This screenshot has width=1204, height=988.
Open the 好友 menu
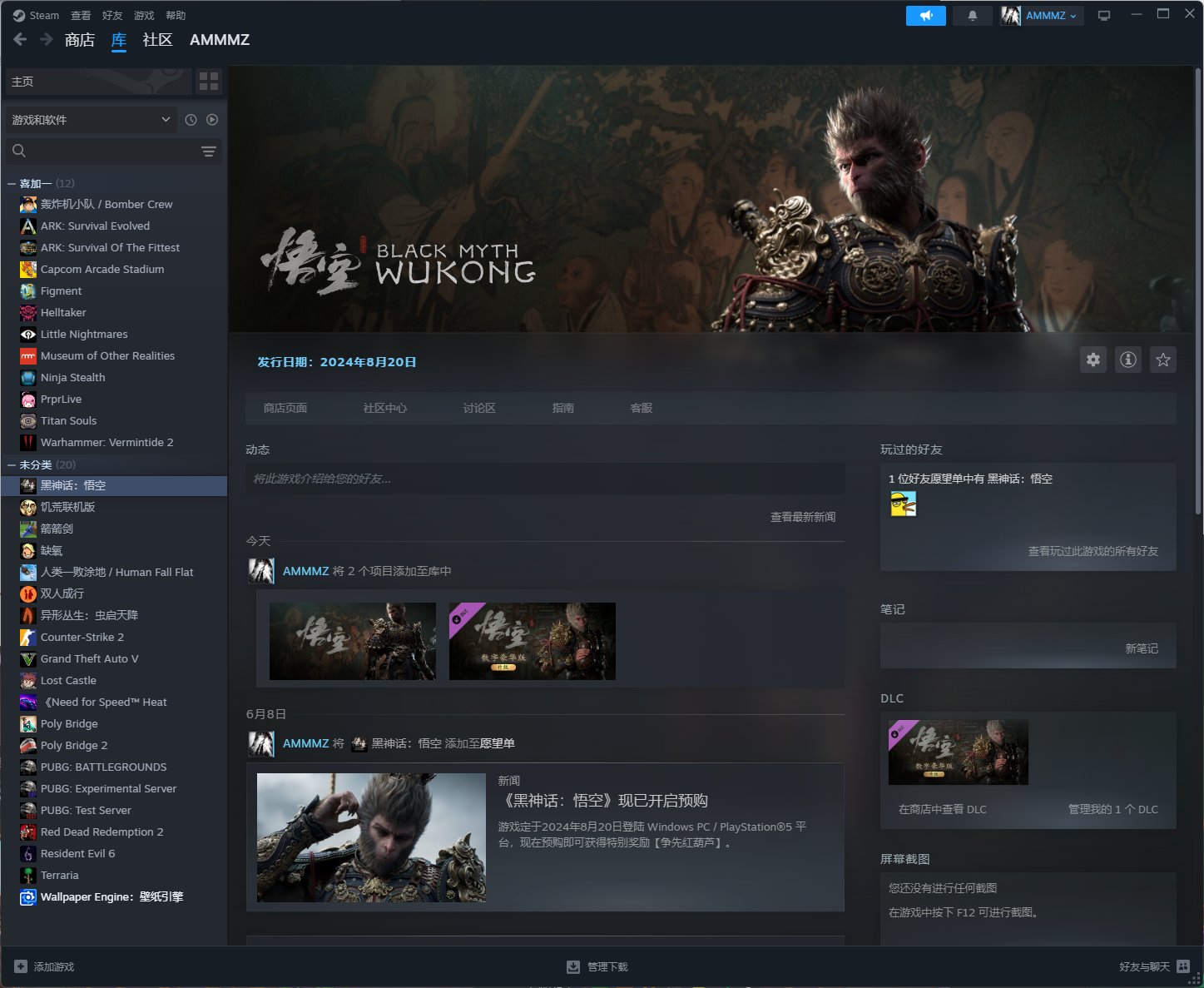point(112,15)
